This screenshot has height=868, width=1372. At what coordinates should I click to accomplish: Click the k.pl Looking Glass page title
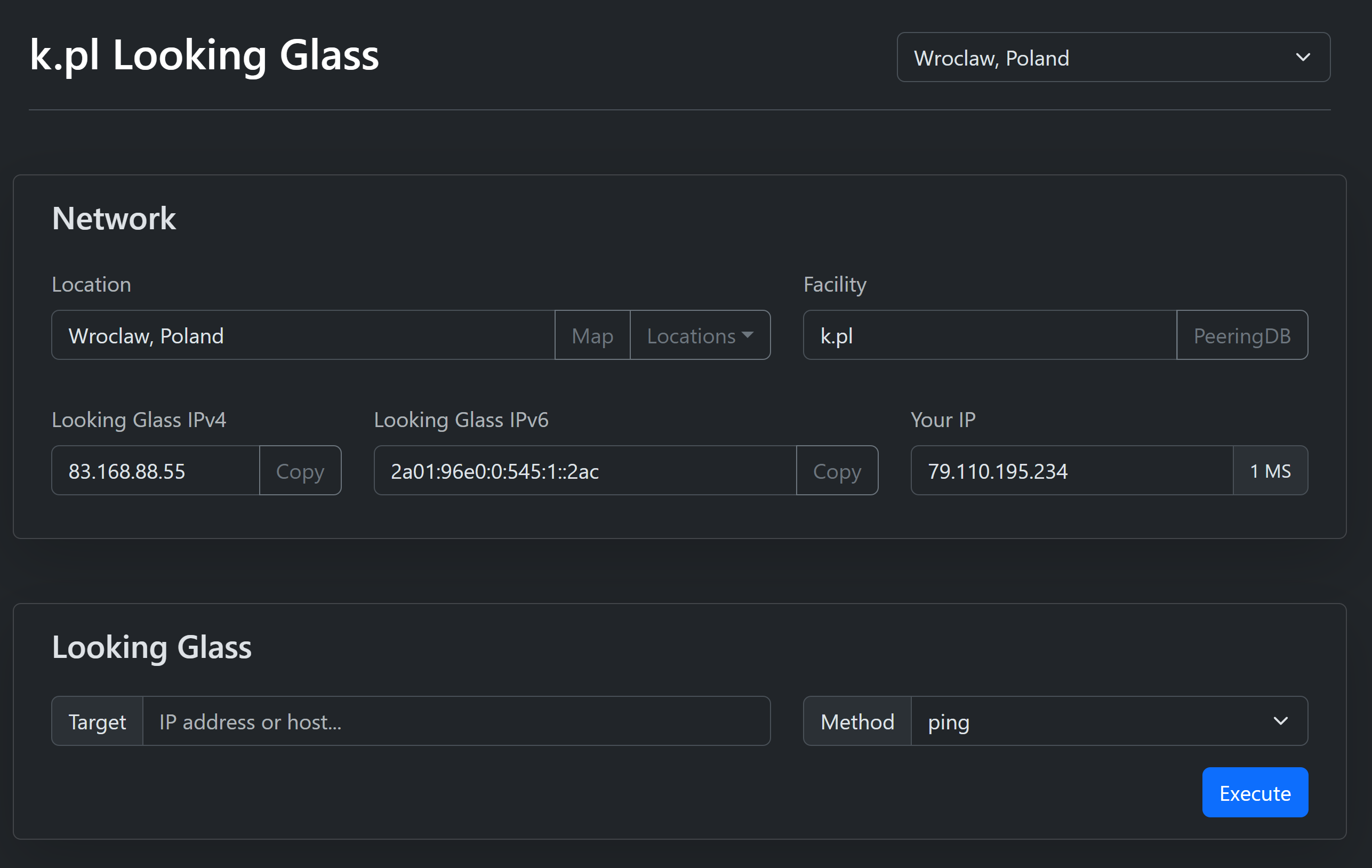(x=204, y=56)
